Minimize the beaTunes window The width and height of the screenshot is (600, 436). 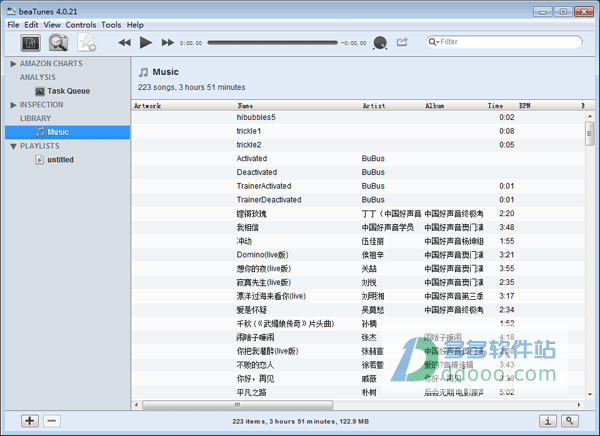[x=543, y=11]
